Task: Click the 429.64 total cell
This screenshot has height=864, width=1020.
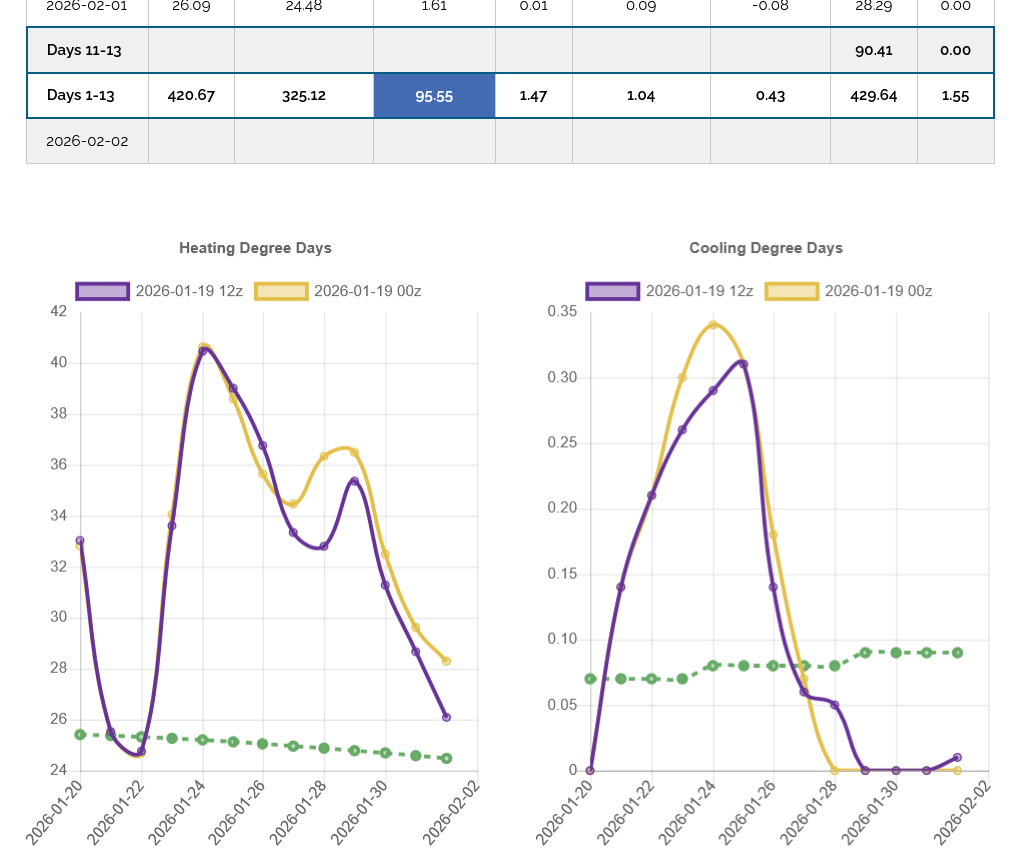Action: coord(873,96)
